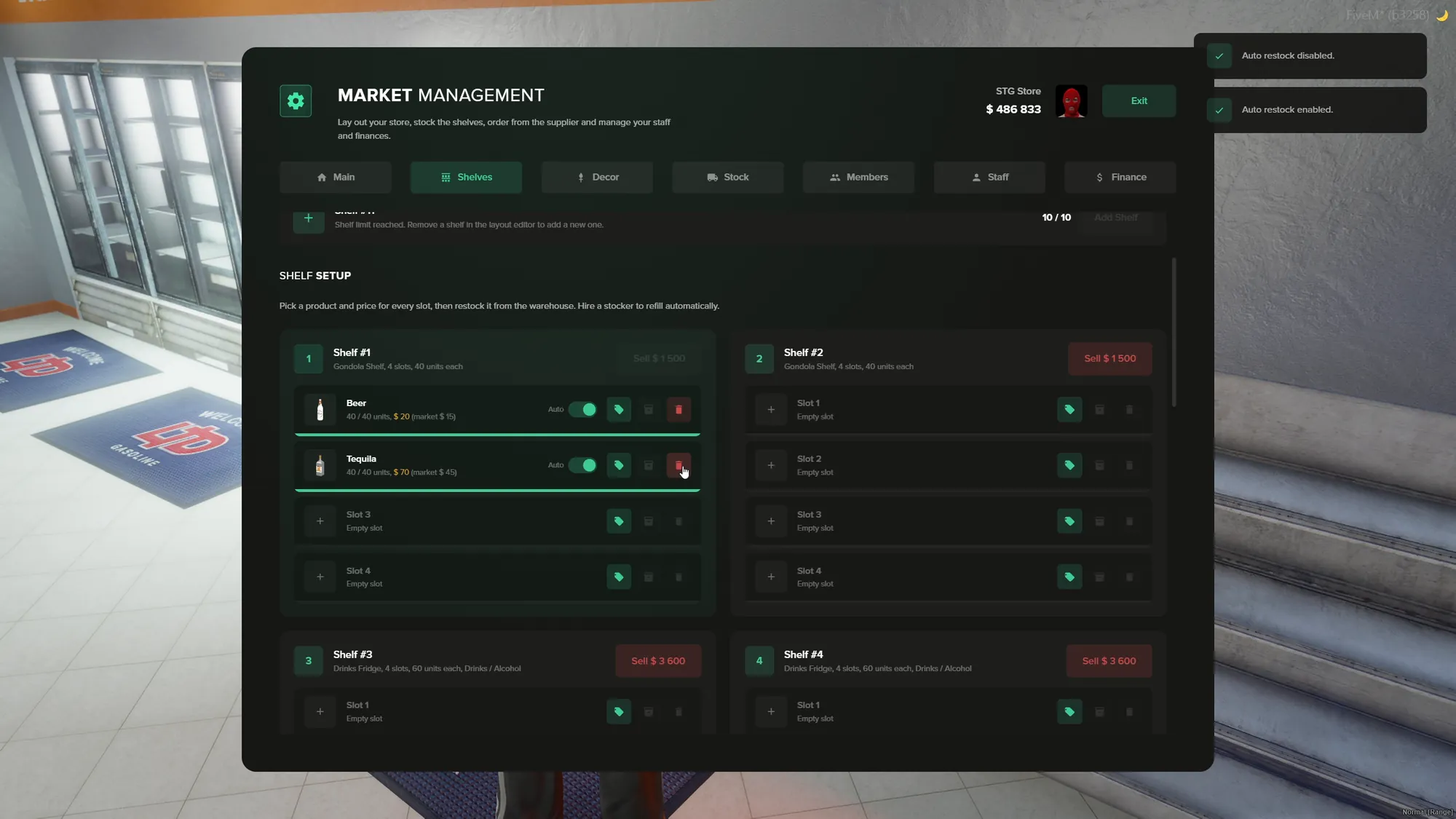Click the Auto restock enabled notification
Viewport: 1456px width, 819px height.
[x=1310, y=110]
